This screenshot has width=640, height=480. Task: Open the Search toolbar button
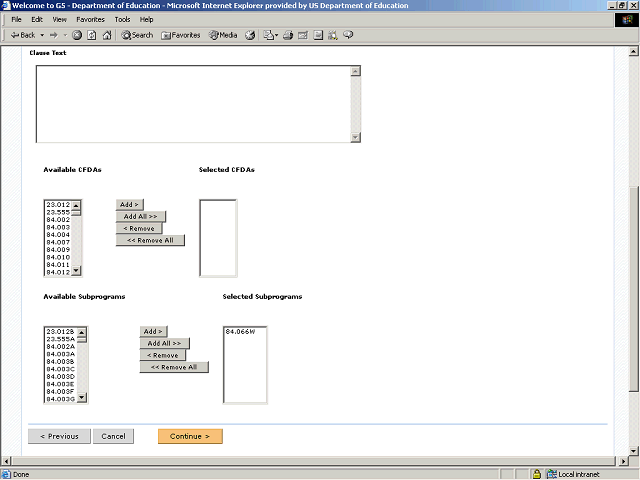click(x=137, y=35)
